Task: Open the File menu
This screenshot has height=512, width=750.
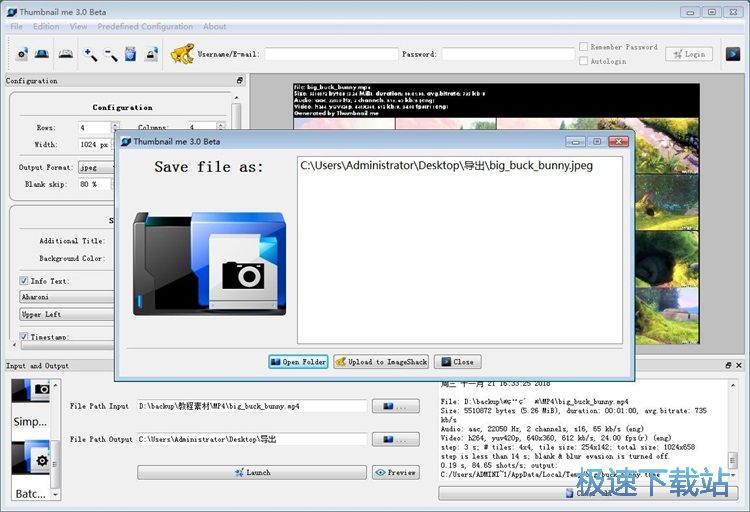Action: (16, 26)
